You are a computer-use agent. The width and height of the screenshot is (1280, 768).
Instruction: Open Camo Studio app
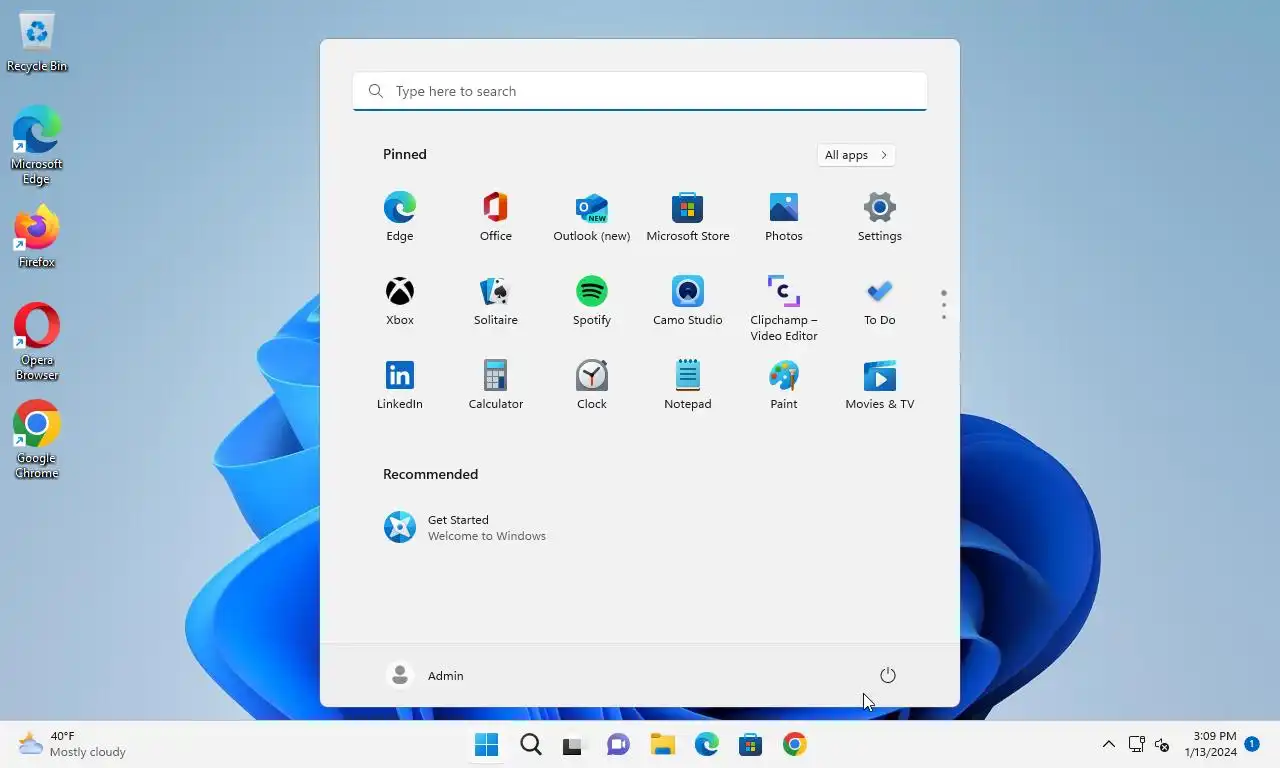tap(688, 301)
